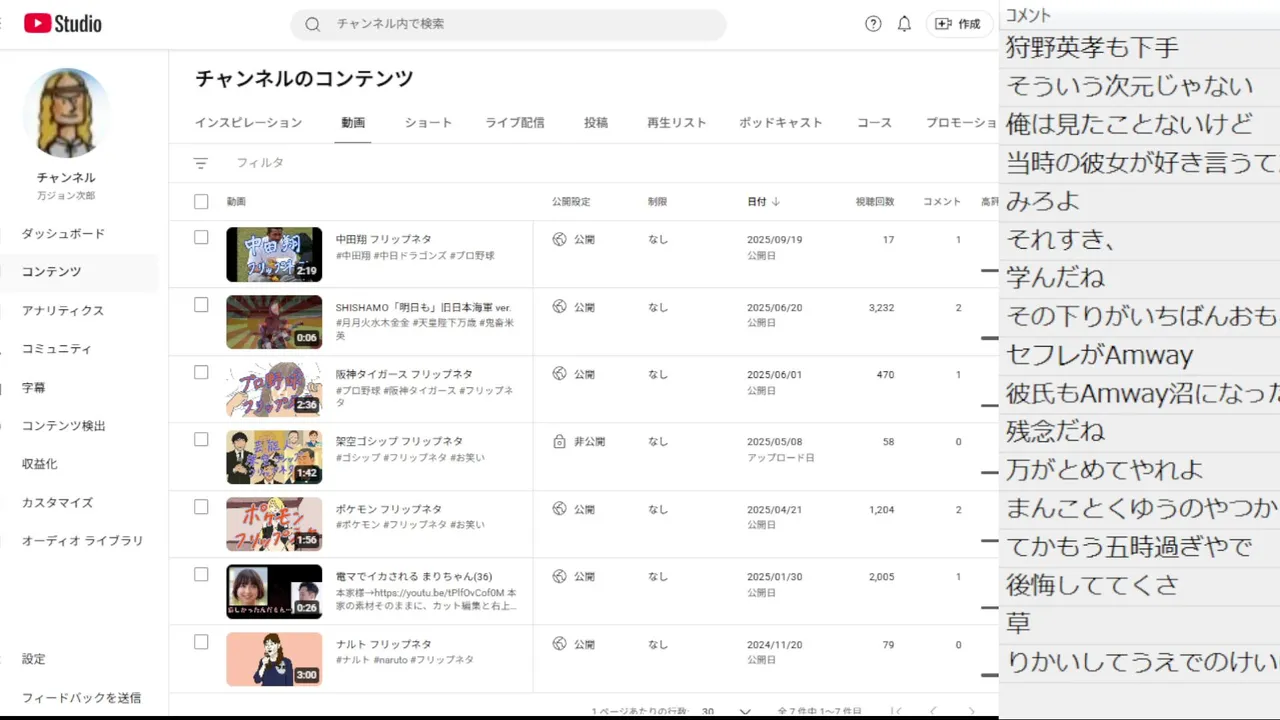Switch to the インスピレーション tab

(248, 123)
